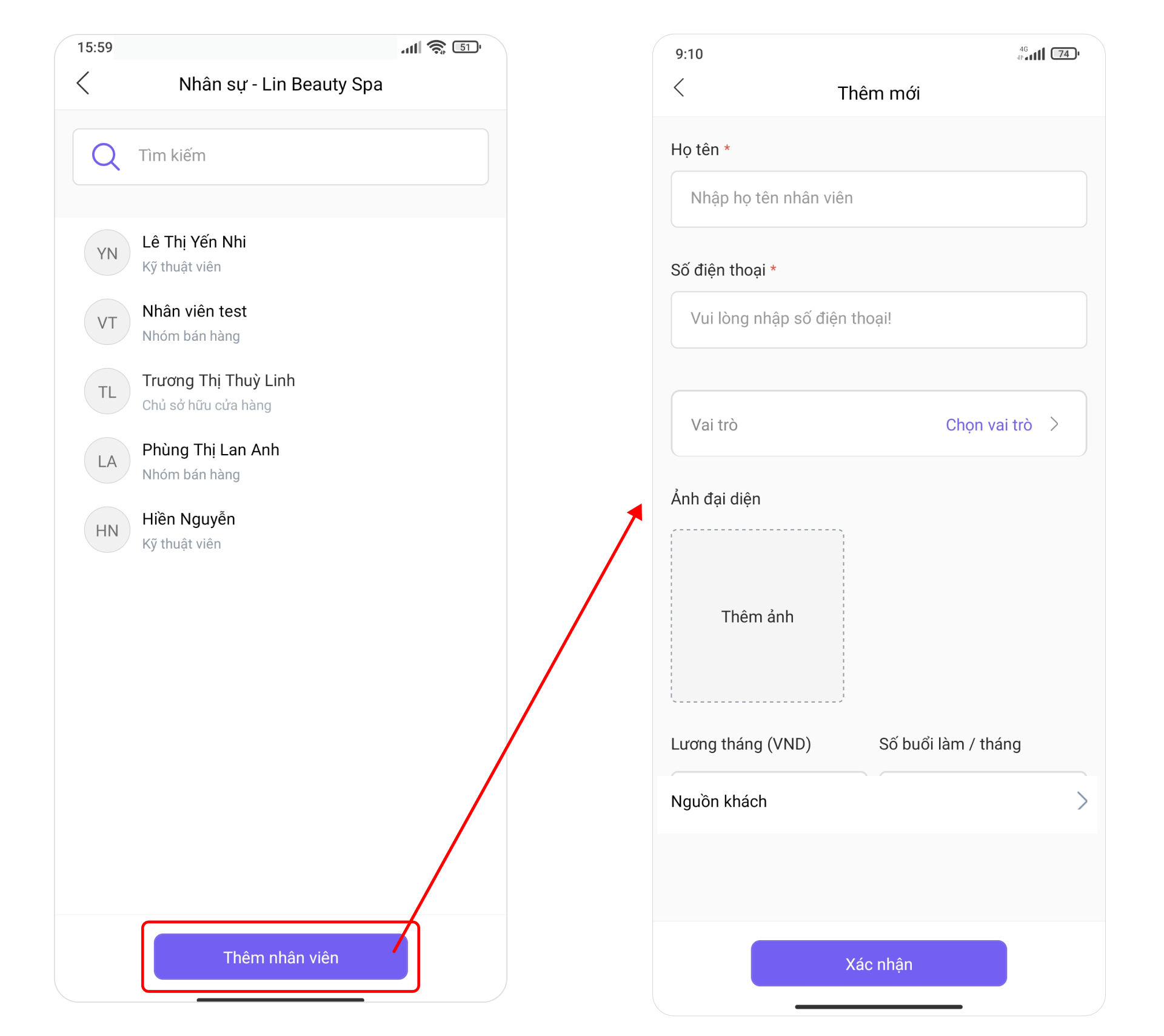Click the purple search magnifier icon
1164x1036 pixels.
pyautogui.click(x=105, y=156)
